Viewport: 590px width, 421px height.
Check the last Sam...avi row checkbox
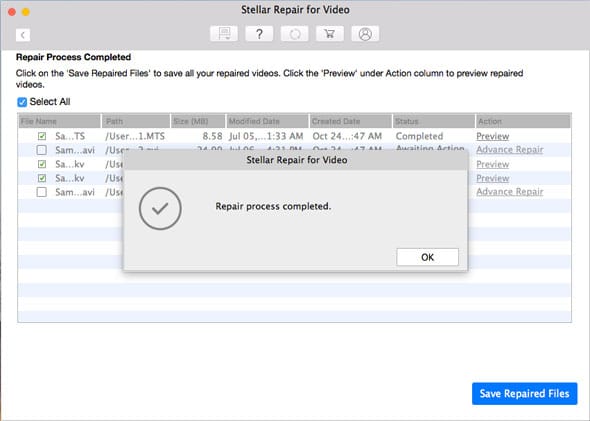(42, 192)
